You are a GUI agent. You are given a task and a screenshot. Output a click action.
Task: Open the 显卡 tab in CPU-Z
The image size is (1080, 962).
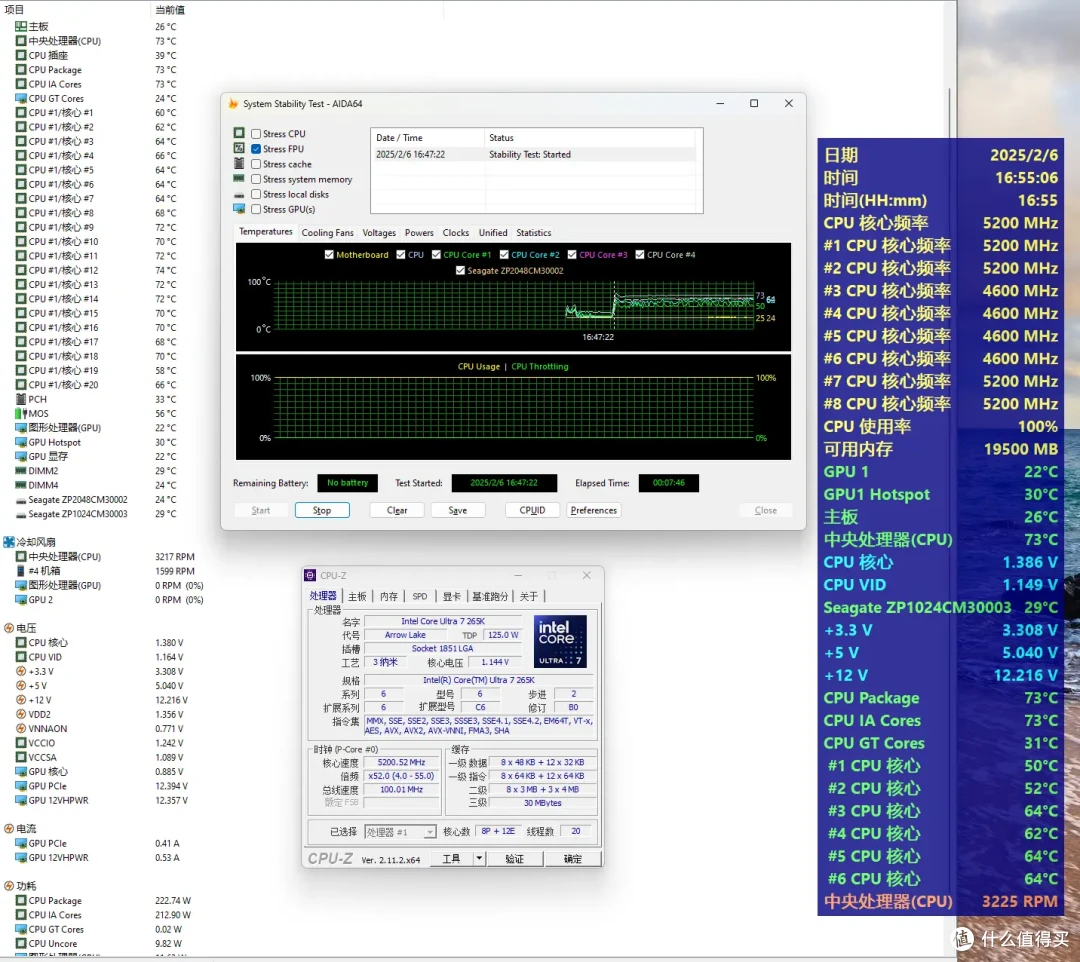(x=452, y=596)
